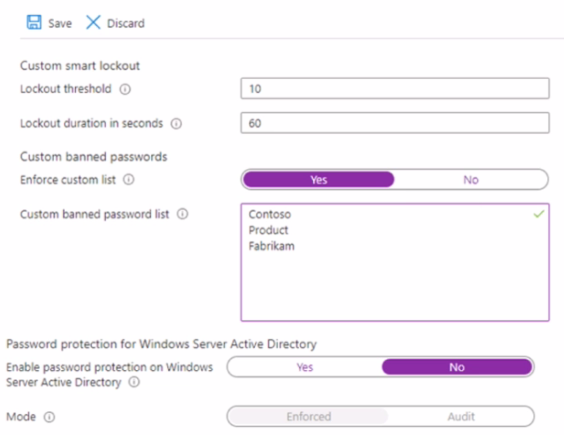
Task: Click the Lockout threshold label
Action: click(66, 89)
